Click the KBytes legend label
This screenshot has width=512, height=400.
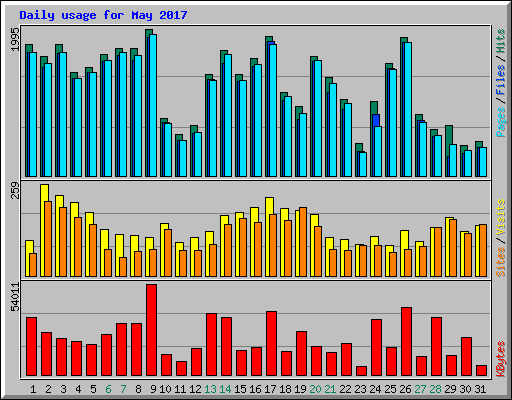pyautogui.click(x=500, y=359)
